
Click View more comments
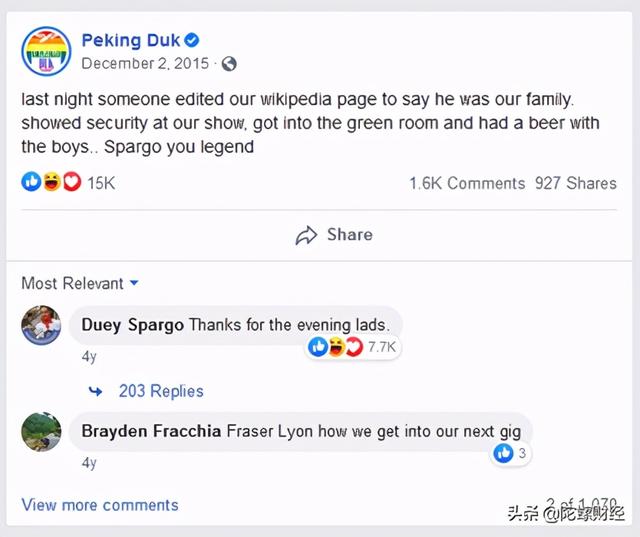100,504
